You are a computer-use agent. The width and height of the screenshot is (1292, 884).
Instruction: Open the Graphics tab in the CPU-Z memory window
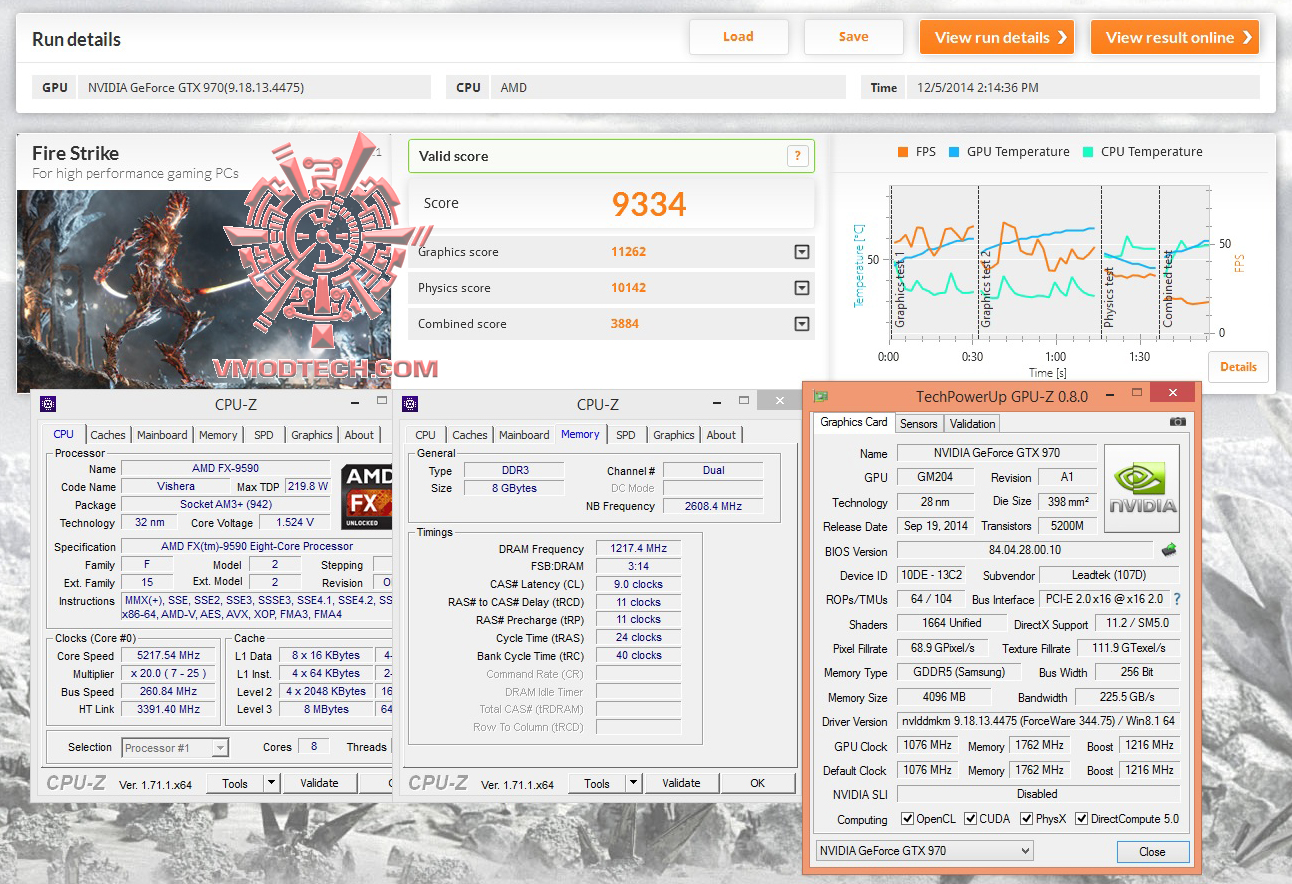(x=674, y=435)
